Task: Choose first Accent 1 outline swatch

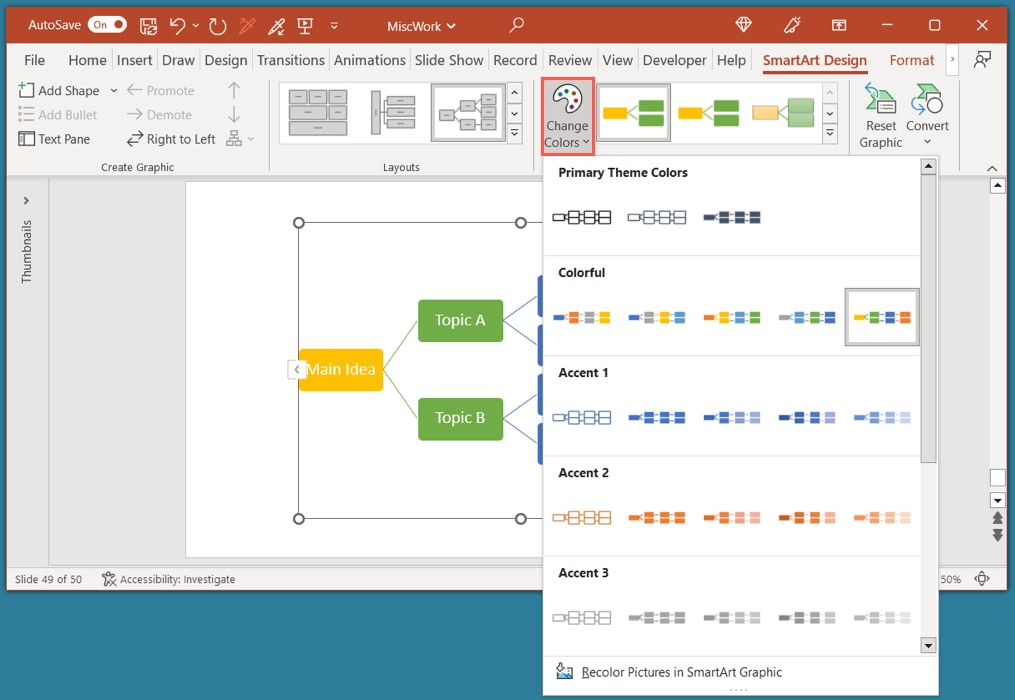Action: pyautogui.click(x=581, y=418)
